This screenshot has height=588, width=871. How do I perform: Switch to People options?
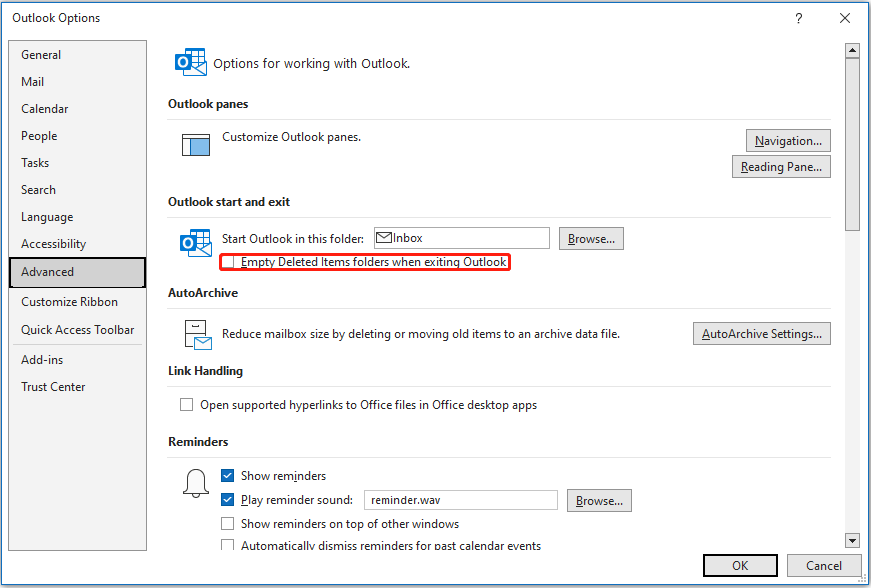78,136
